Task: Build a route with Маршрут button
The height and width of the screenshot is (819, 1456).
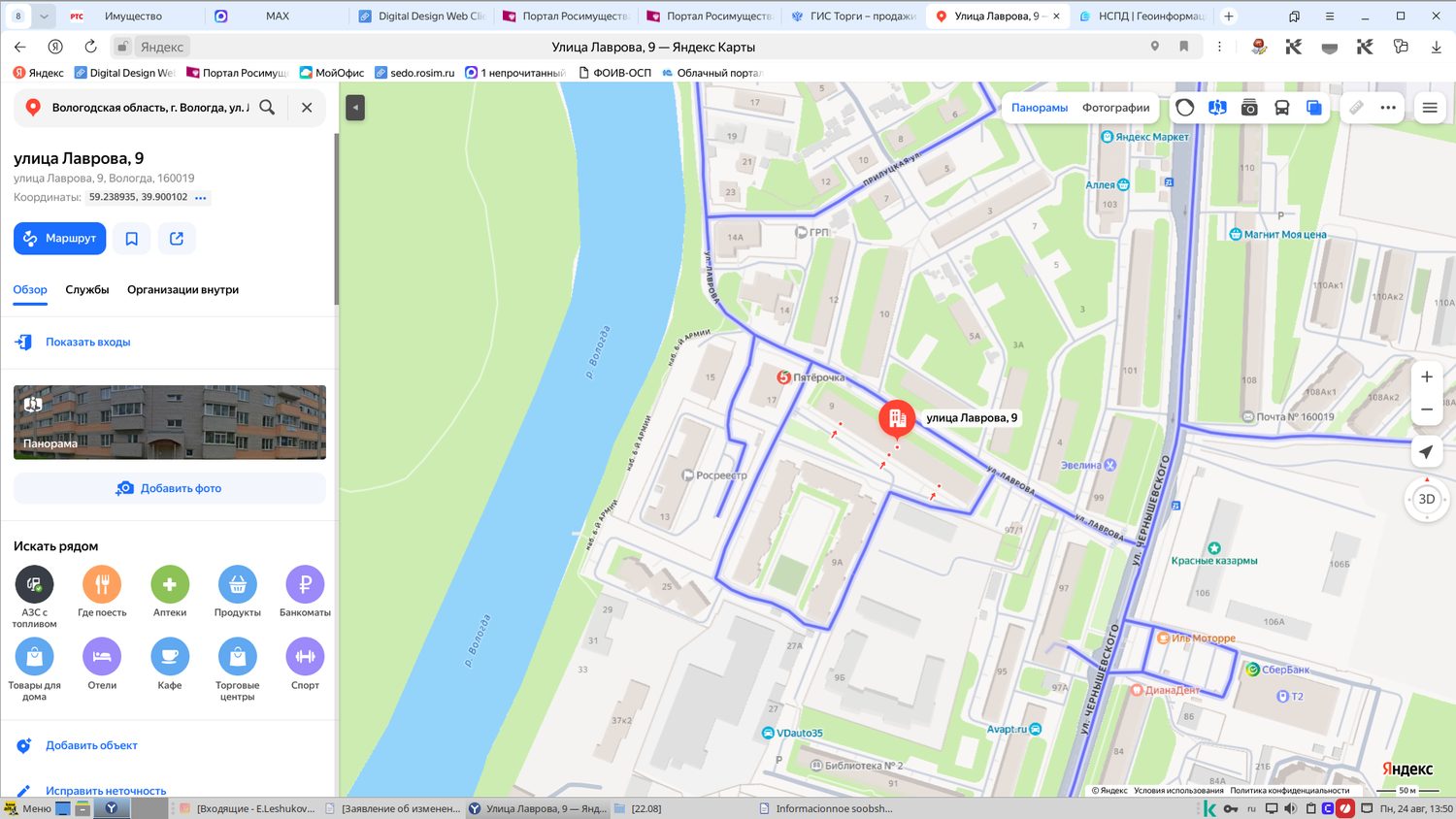Action: point(60,239)
